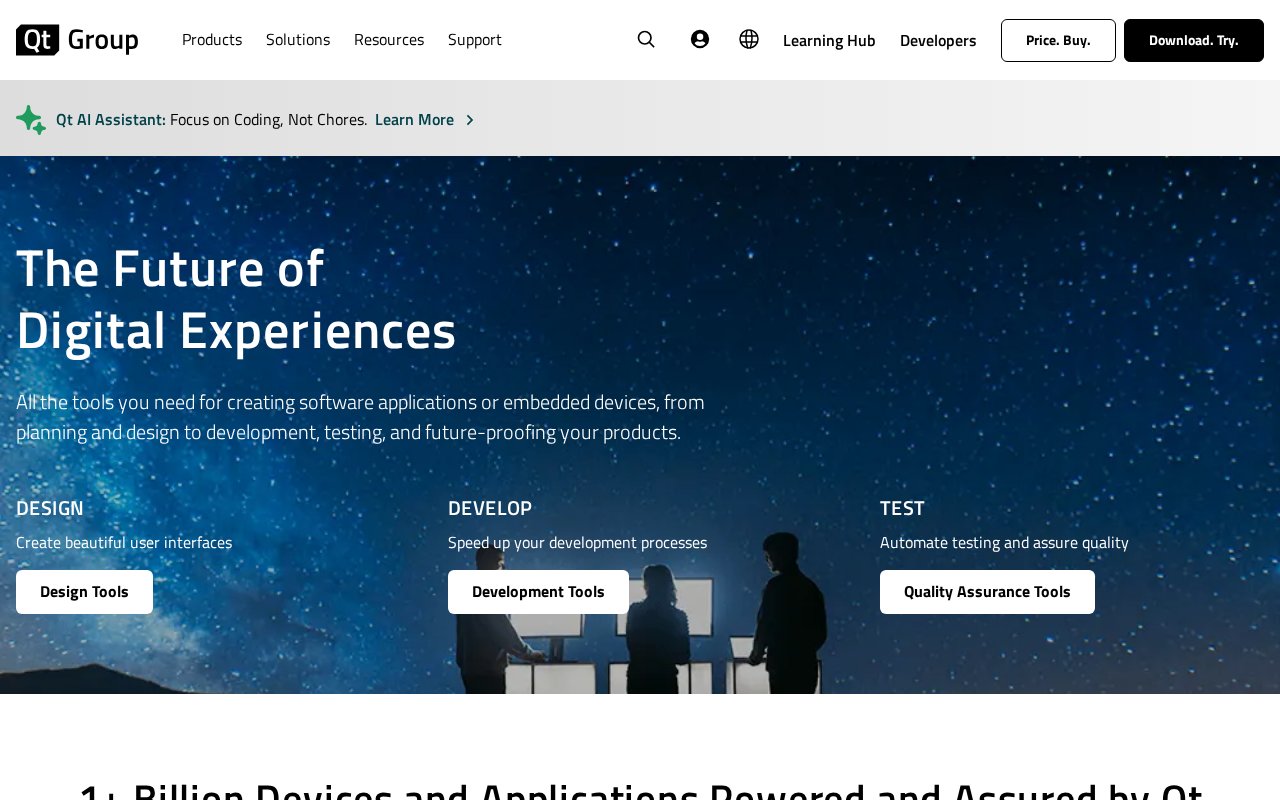The image size is (1280, 800).
Task: Open the Resources menu
Action: point(389,40)
